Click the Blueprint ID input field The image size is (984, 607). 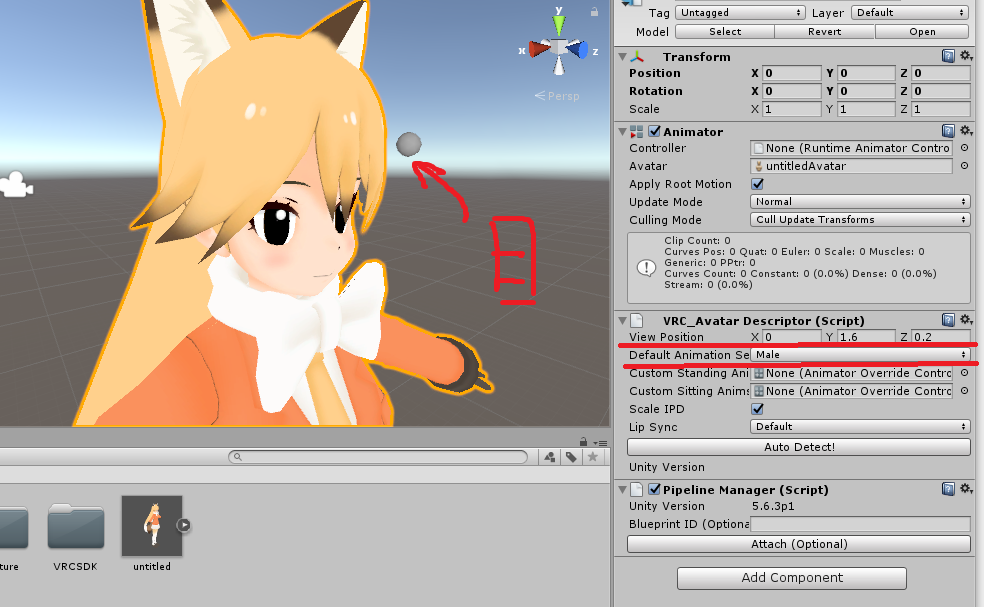click(860, 524)
